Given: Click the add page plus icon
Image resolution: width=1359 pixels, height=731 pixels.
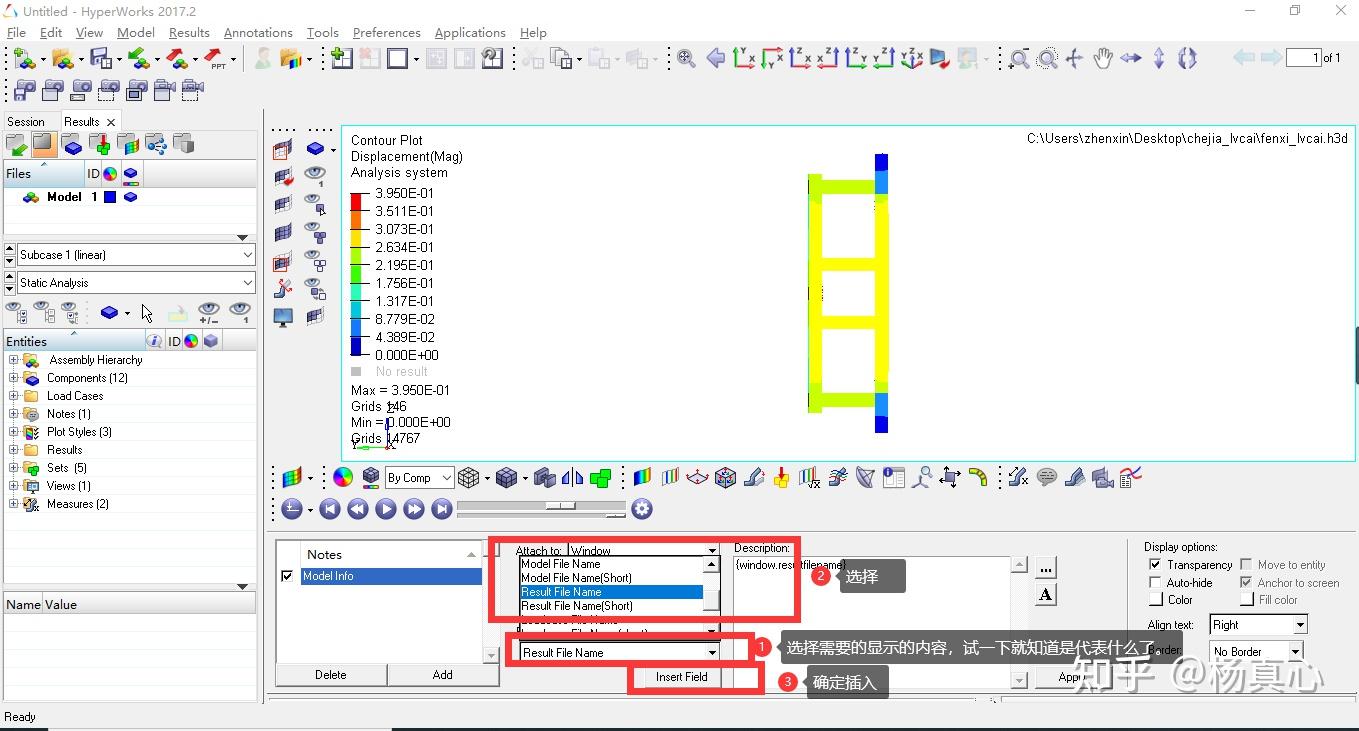Looking at the screenshot, I should point(342,58).
